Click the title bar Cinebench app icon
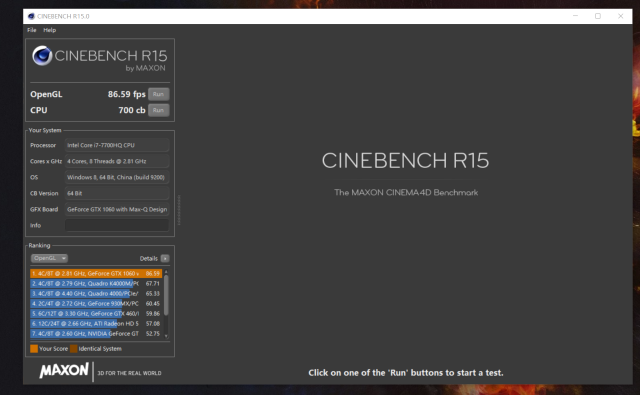Image resolution: width=640 pixels, height=395 pixels. tap(31, 16)
